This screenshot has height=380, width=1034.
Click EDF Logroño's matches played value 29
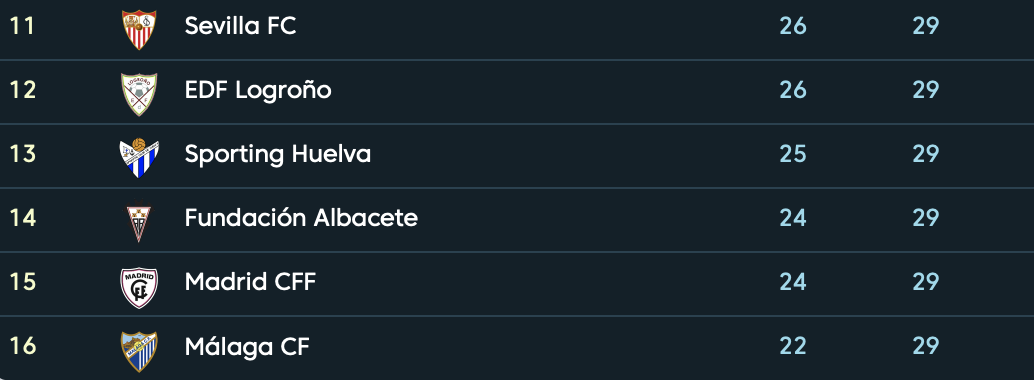[x=925, y=90]
